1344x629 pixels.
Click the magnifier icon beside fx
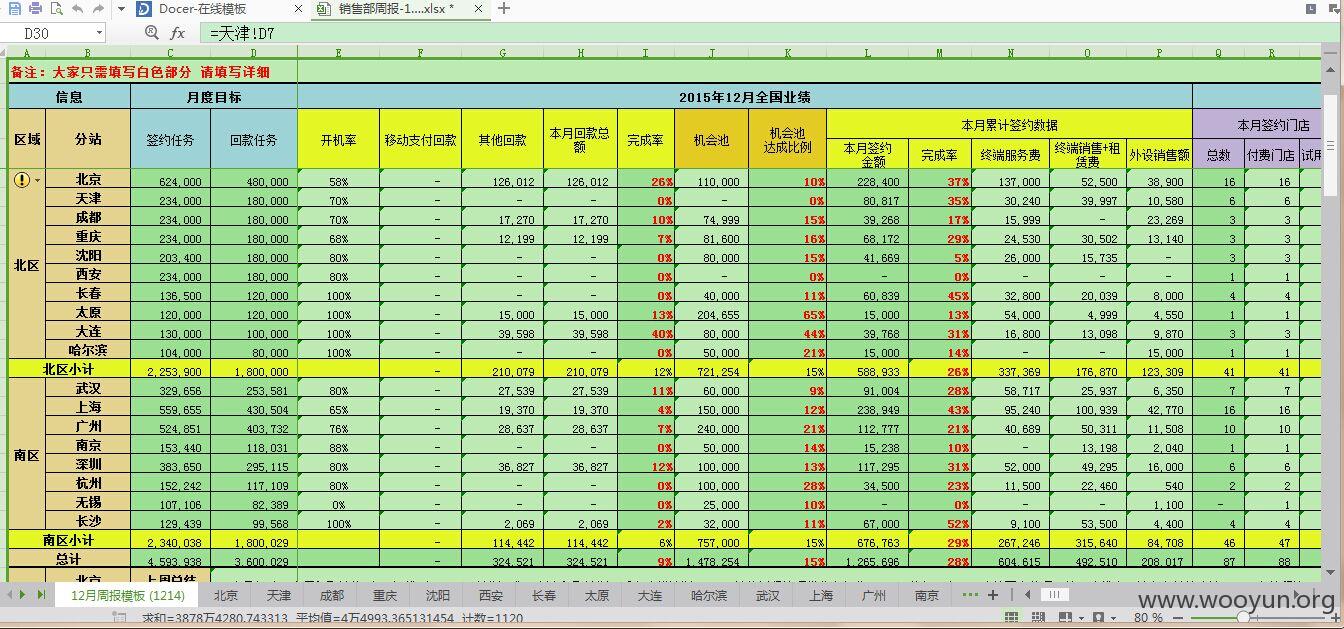[152, 33]
